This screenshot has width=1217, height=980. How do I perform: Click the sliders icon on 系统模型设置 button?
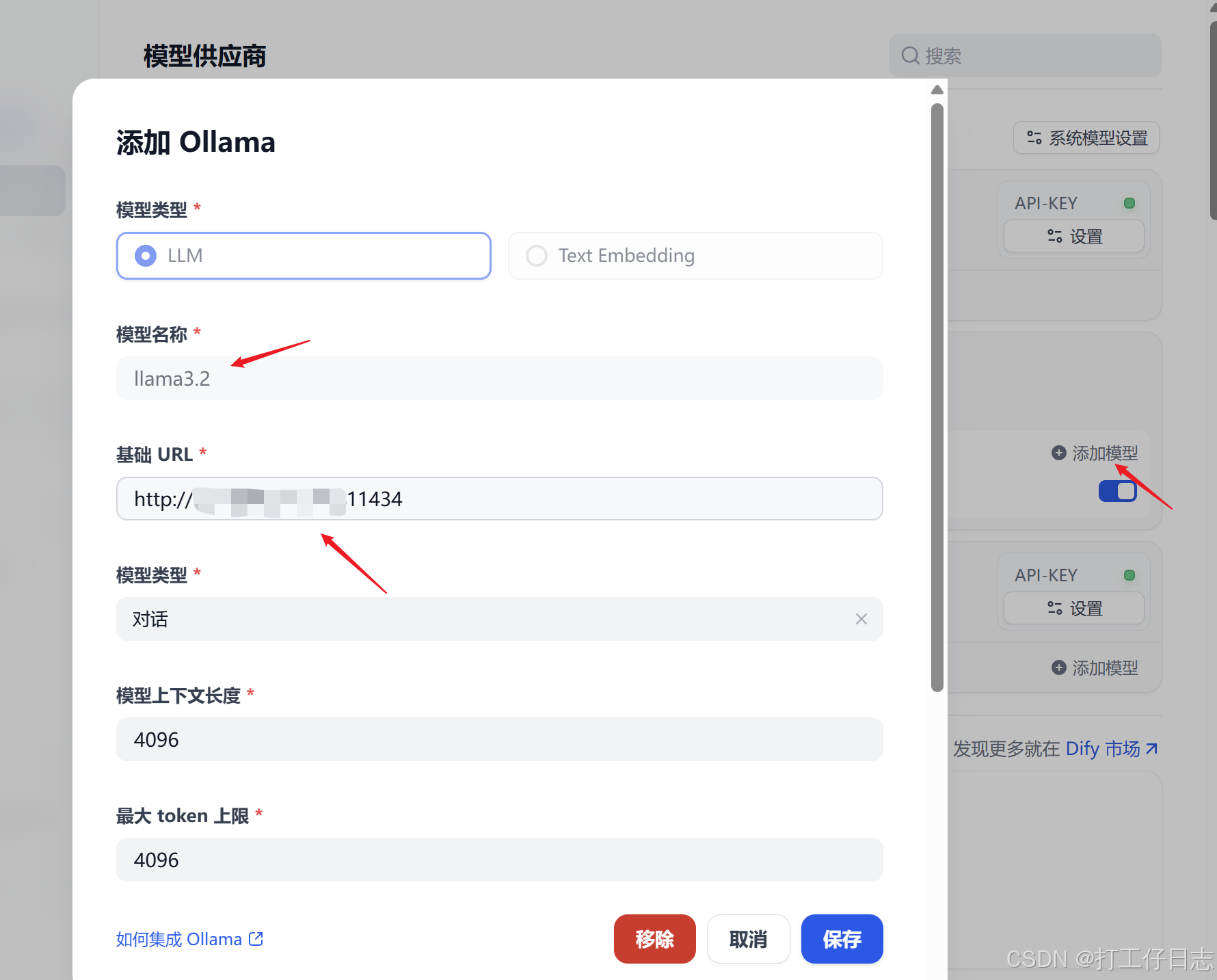pyautogui.click(x=1034, y=137)
